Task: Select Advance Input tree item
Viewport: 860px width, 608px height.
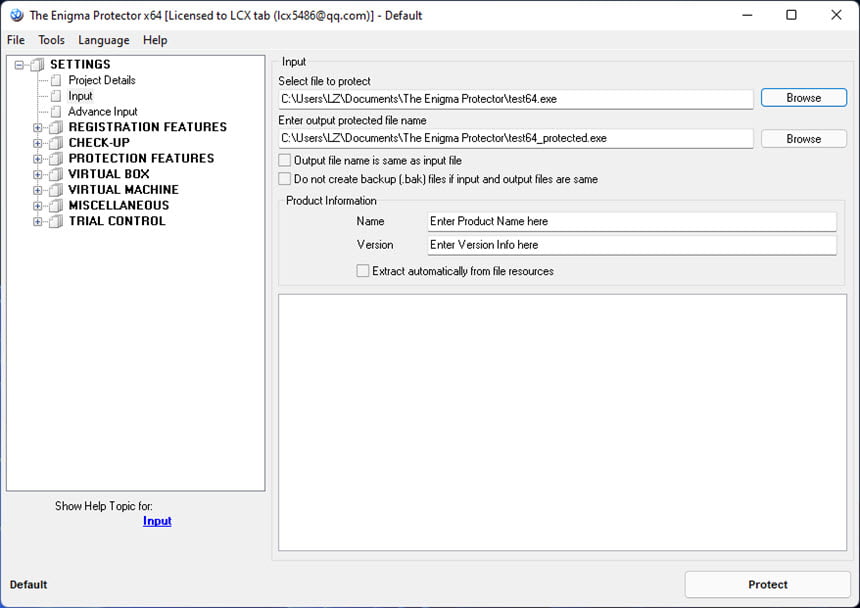Action: 103,112
